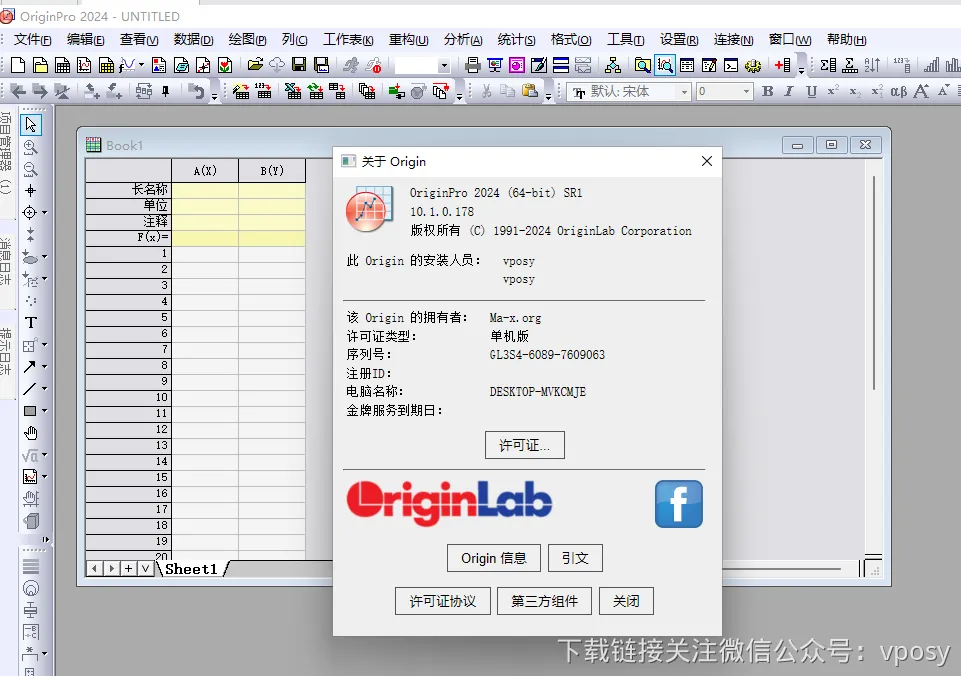The height and width of the screenshot is (676, 961).
Task: Open the font size dropdown
Action: click(x=746, y=92)
